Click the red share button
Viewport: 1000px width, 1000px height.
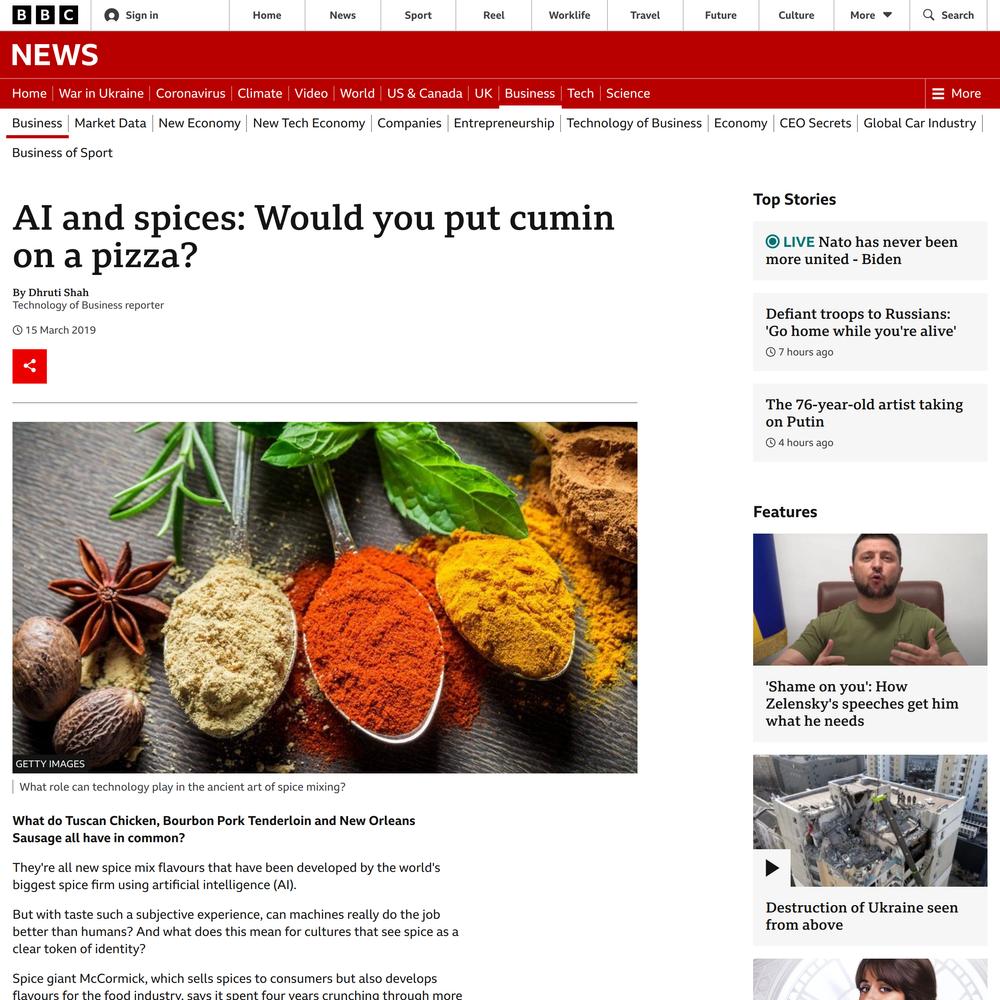click(x=29, y=366)
